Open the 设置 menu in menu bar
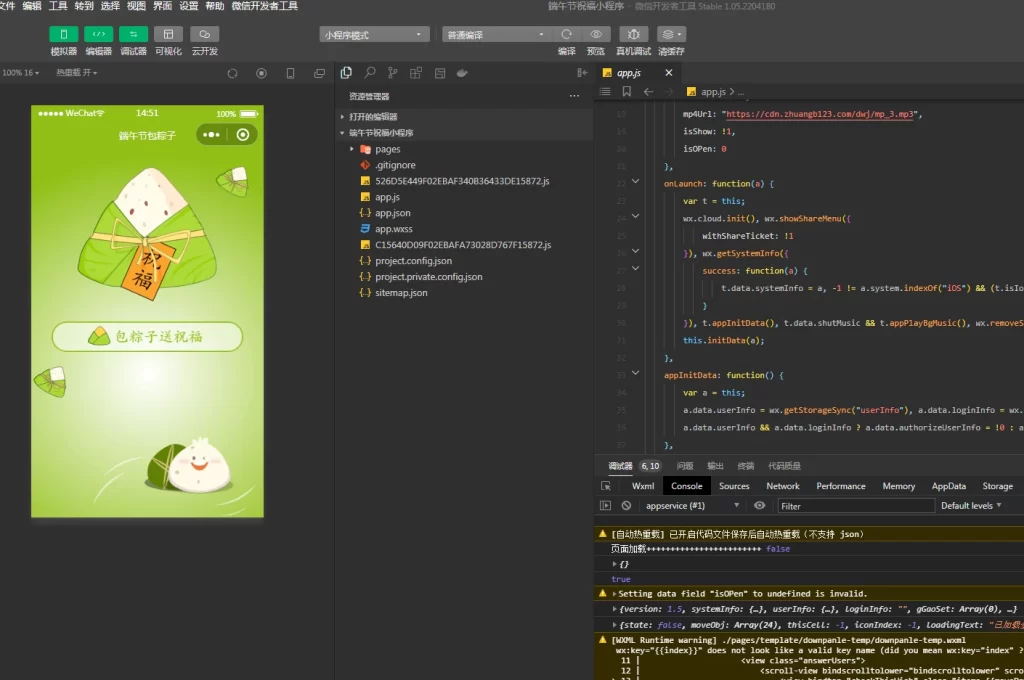 point(187,6)
